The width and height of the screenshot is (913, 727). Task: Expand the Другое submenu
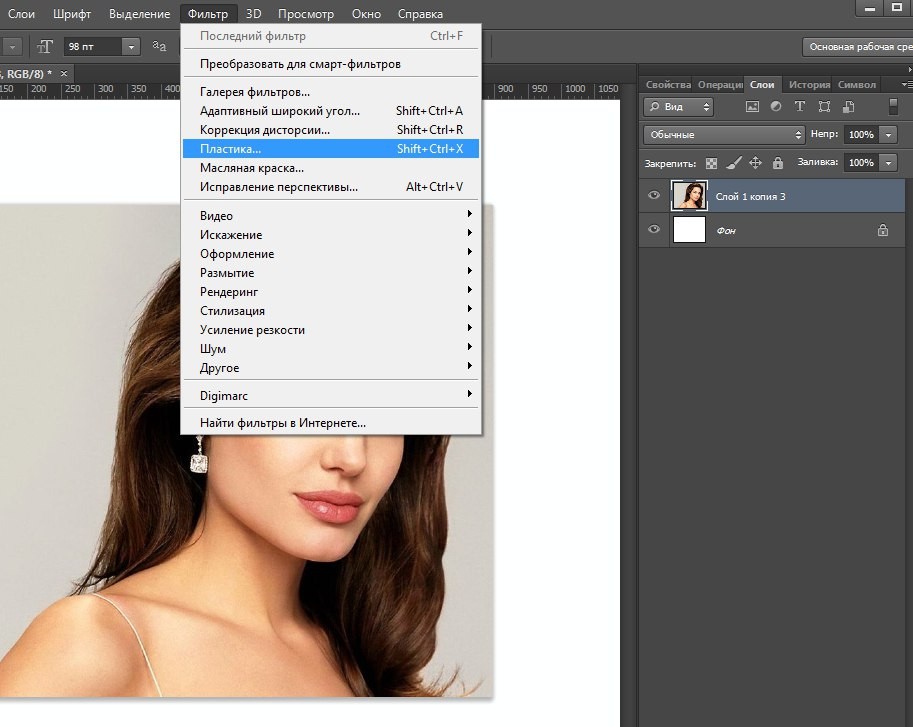coord(331,368)
